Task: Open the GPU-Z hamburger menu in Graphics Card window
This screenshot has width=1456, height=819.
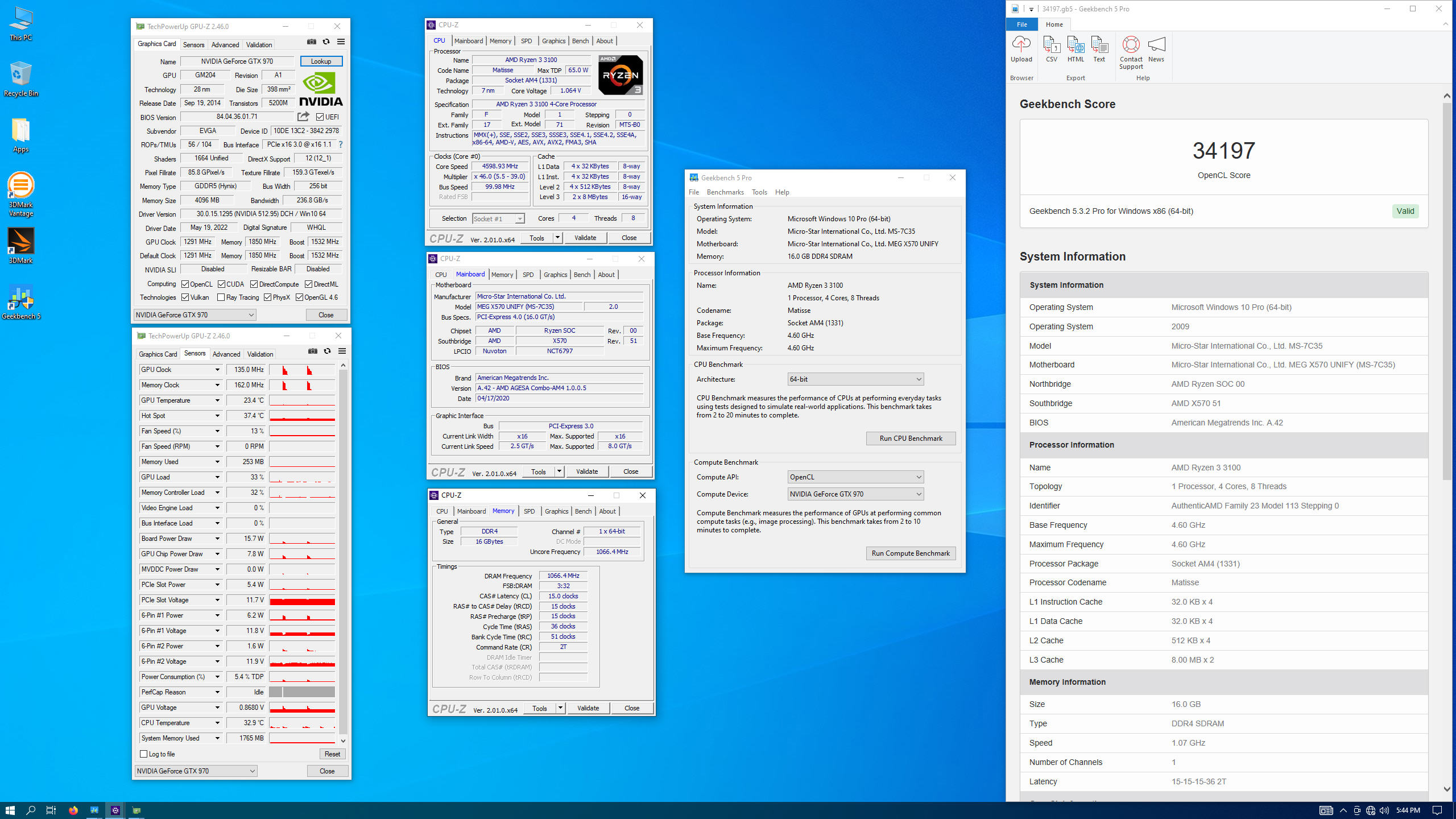Action: (341, 42)
